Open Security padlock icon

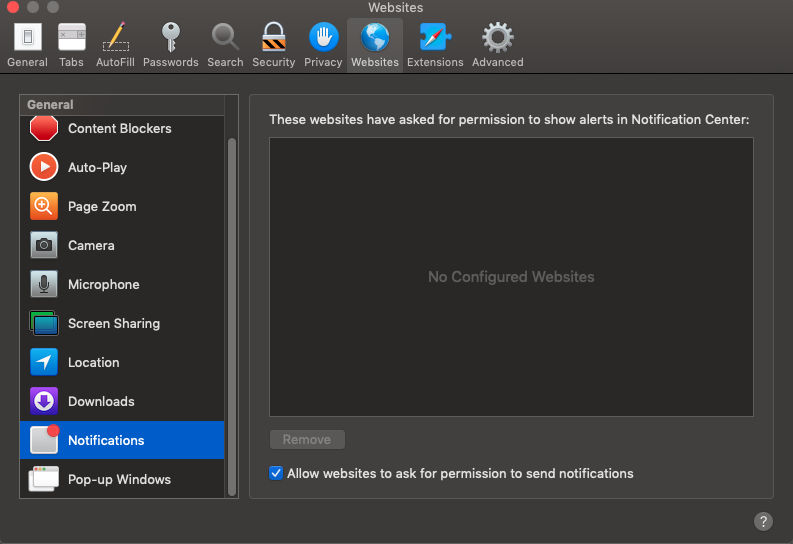pyautogui.click(x=274, y=37)
